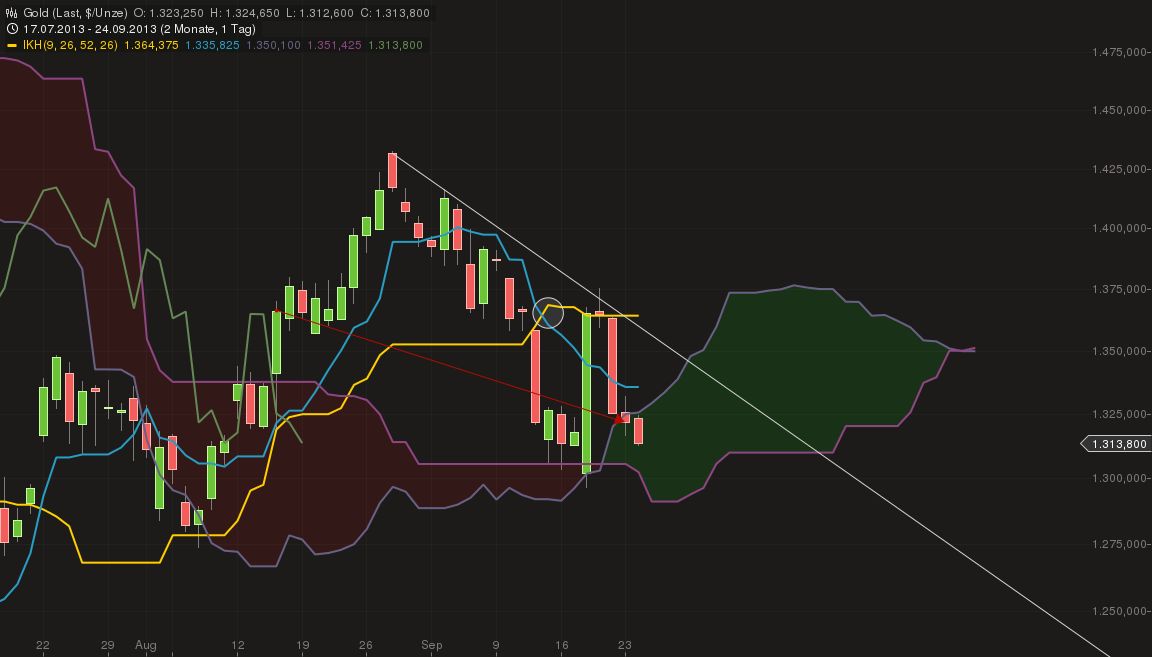Viewport: 1152px width, 657px height.
Task: Click the Aug label on the time axis
Action: (146, 645)
